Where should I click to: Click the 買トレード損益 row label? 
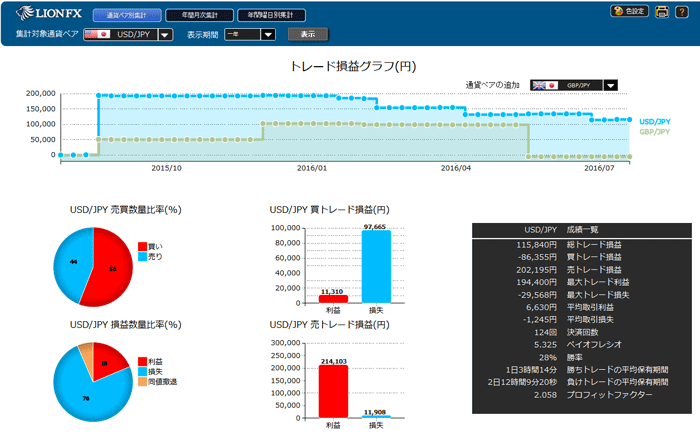pos(594,257)
